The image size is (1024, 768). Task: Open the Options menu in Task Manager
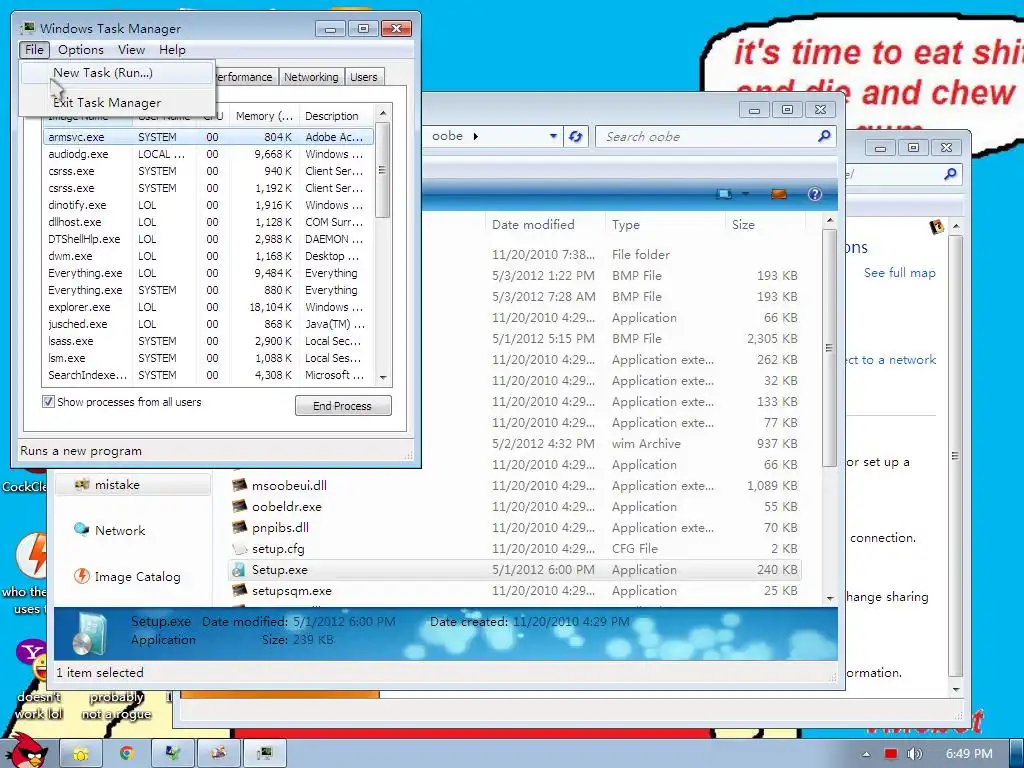coord(80,50)
